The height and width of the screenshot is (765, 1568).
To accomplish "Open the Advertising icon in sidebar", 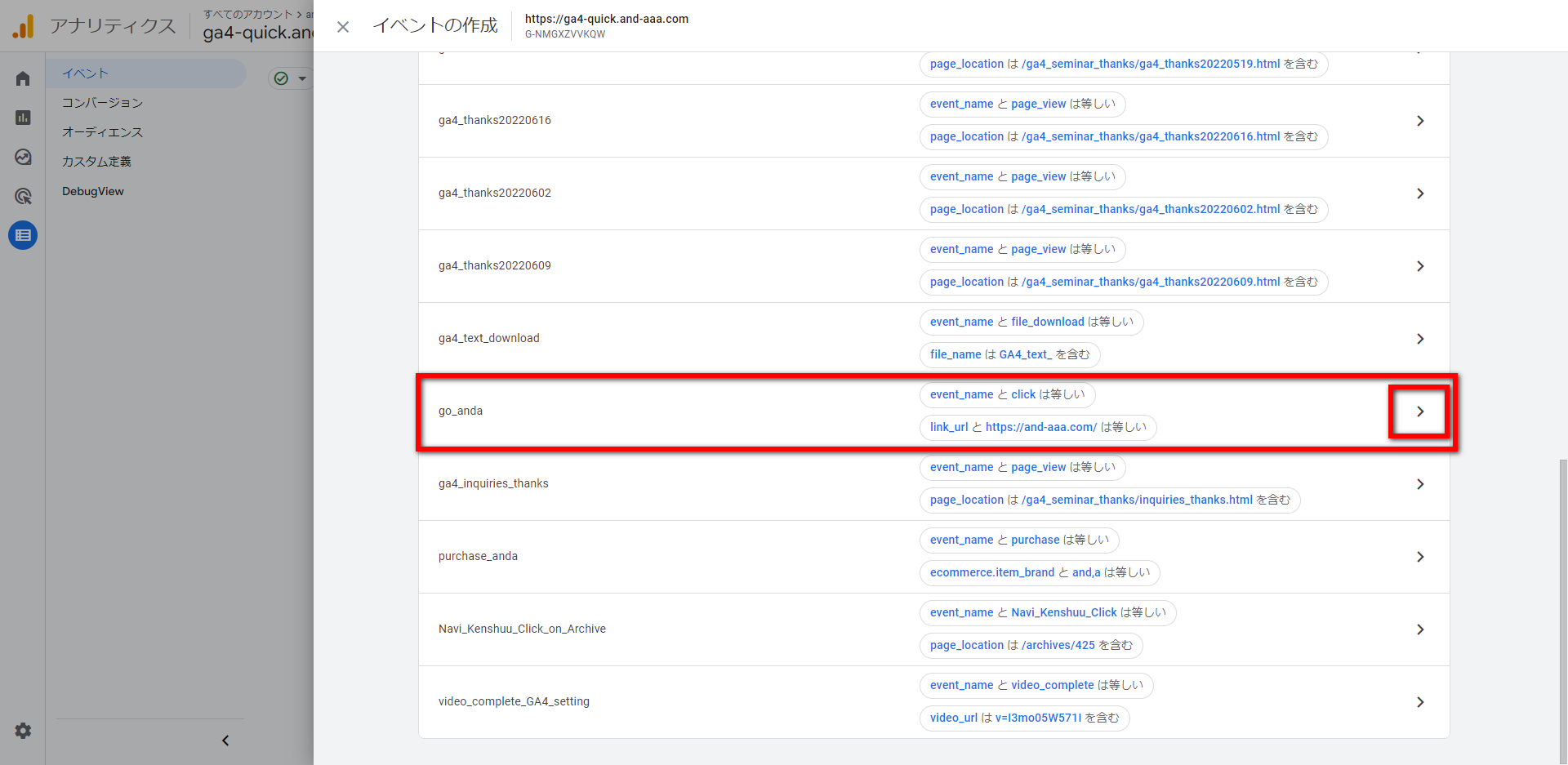I will (23, 196).
